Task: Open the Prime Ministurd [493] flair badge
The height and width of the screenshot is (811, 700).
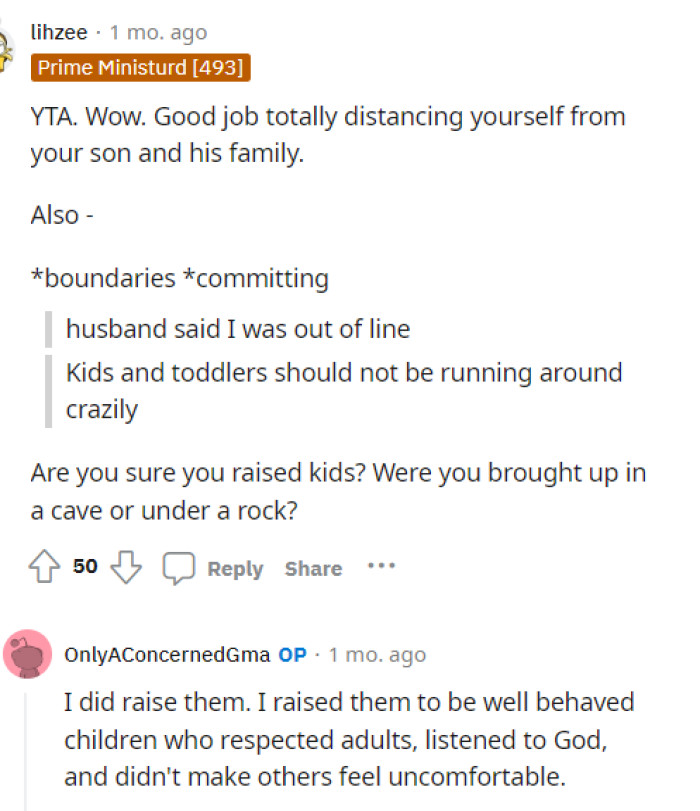Action: [140, 68]
